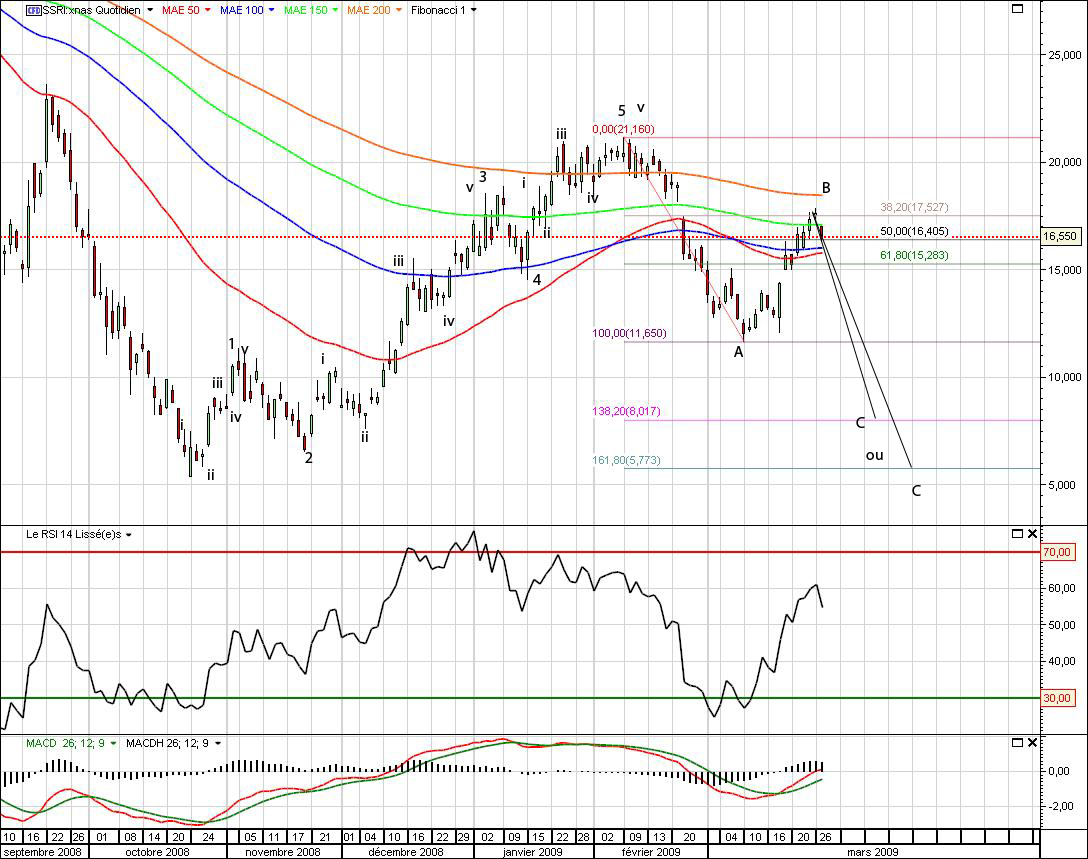Open the MACDH 26; 12; 9 menu
Image resolution: width=1088 pixels, height=859 pixels.
(x=217, y=744)
